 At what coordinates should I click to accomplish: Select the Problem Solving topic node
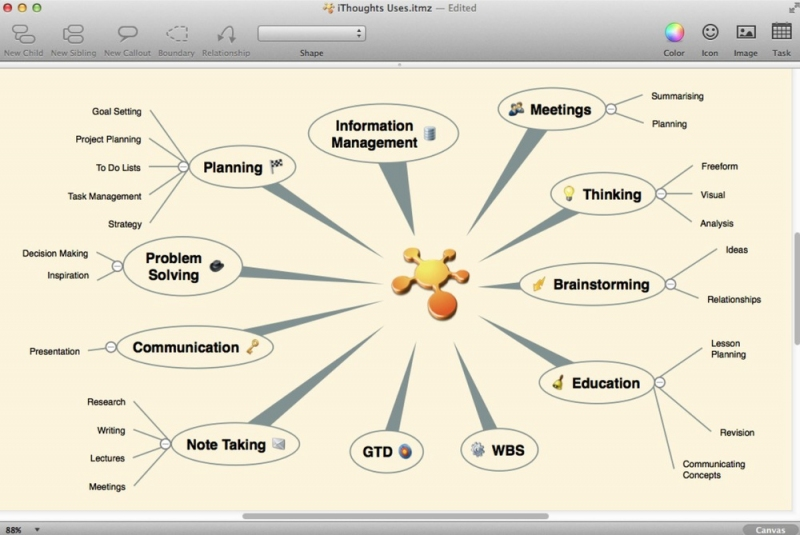[182, 266]
